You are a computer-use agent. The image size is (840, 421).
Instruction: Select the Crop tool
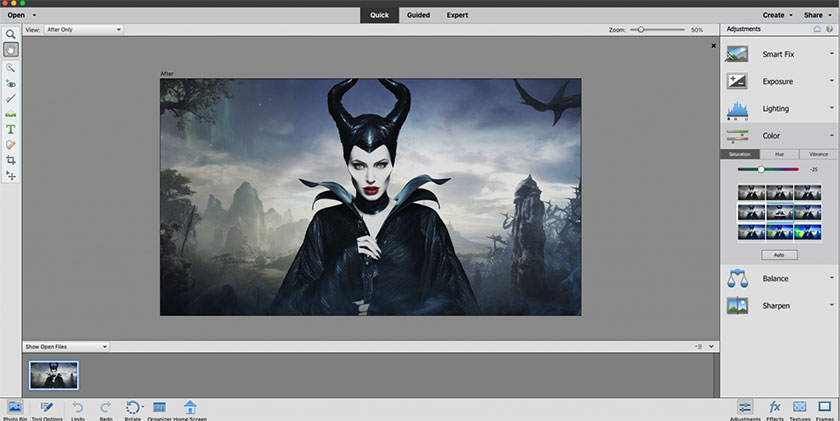(10, 160)
